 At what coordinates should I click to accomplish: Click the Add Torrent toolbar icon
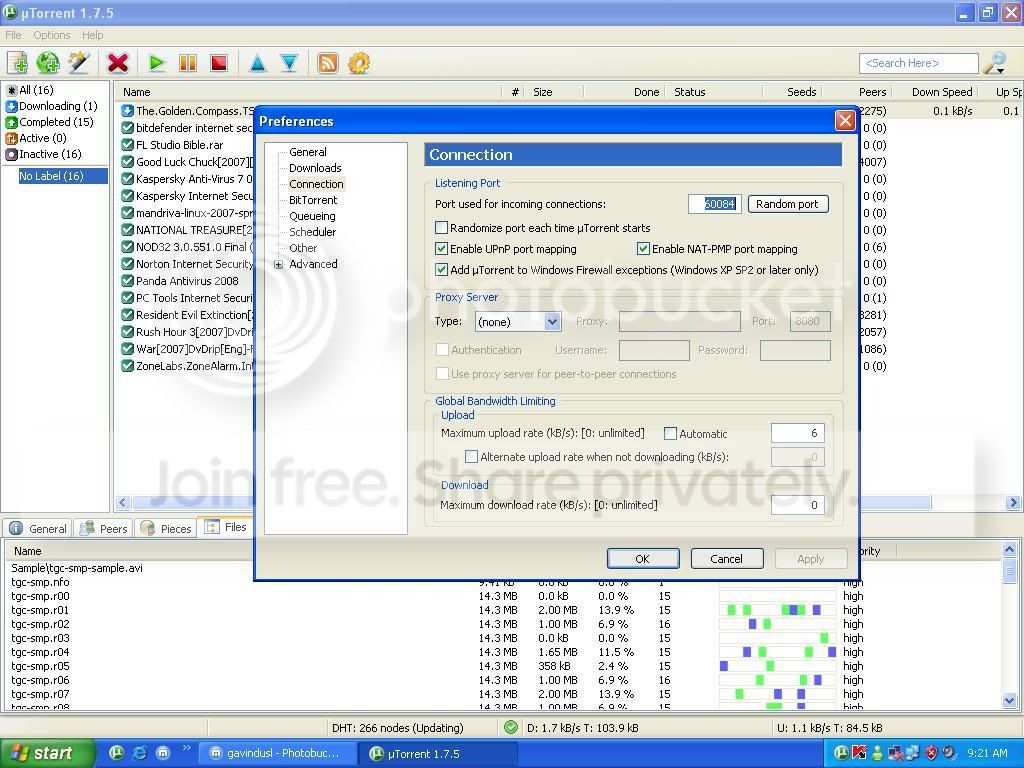coord(18,63)
